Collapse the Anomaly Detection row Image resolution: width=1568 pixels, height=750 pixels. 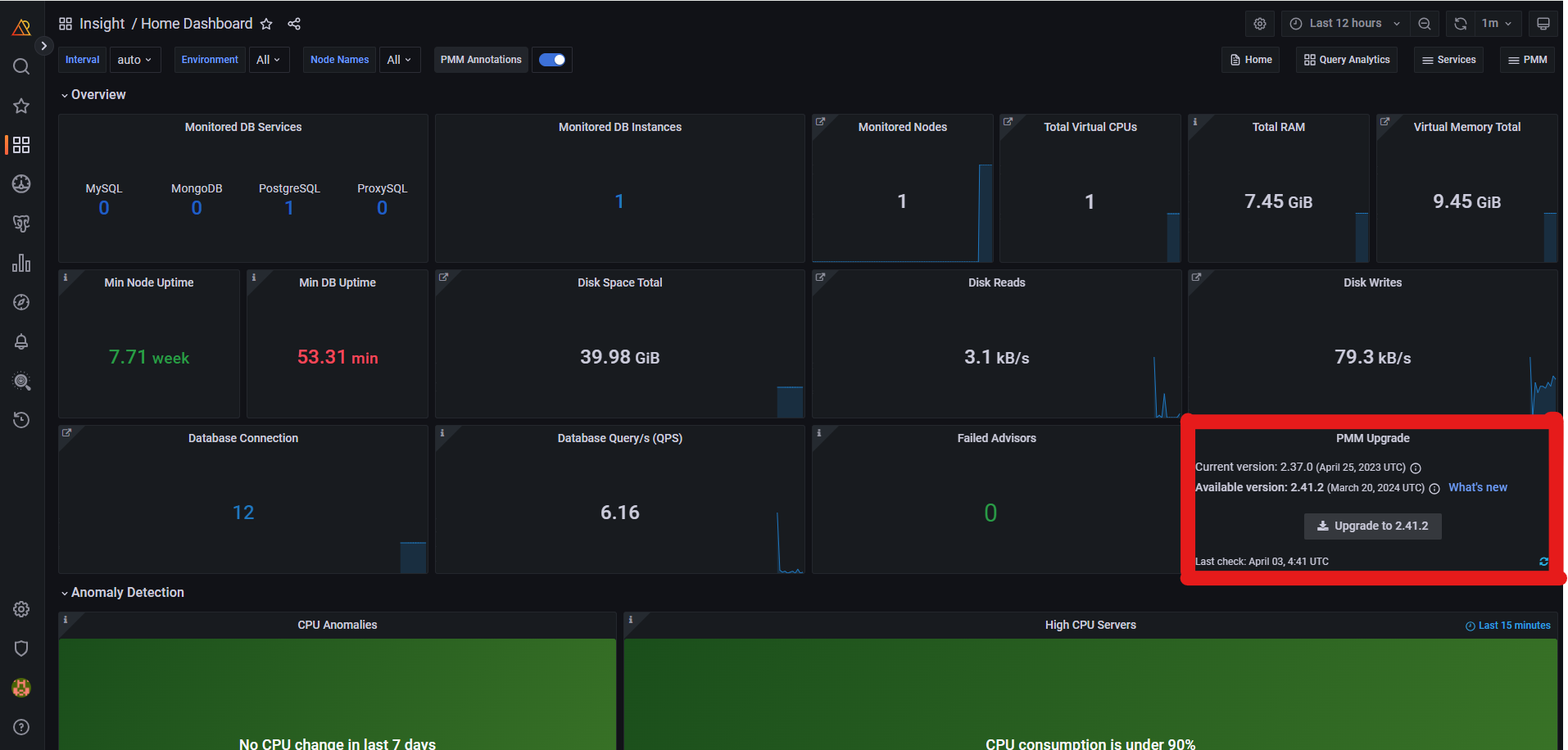(x=122, y=593)
